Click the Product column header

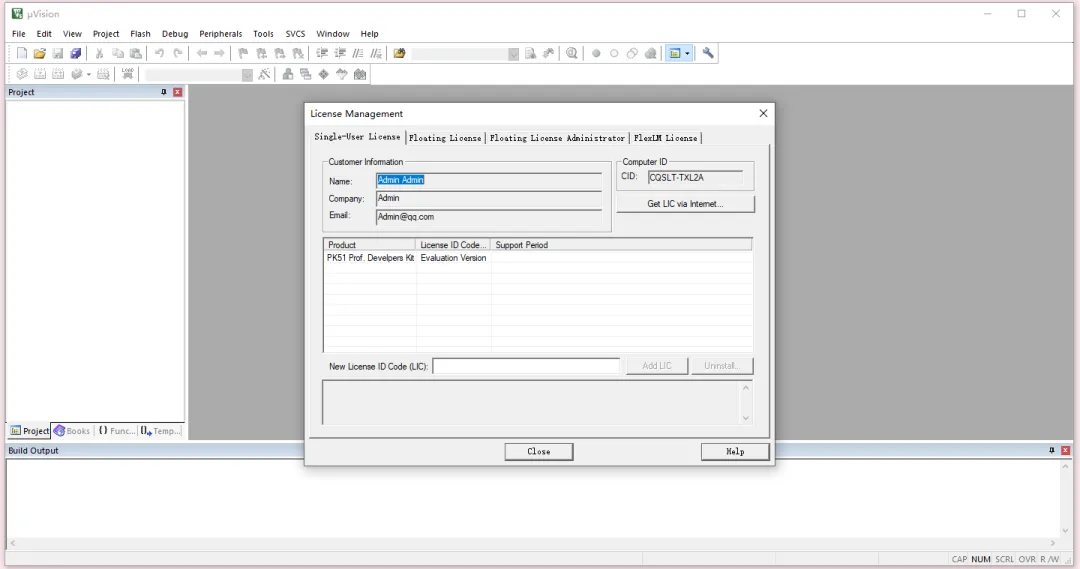[370, 245]
